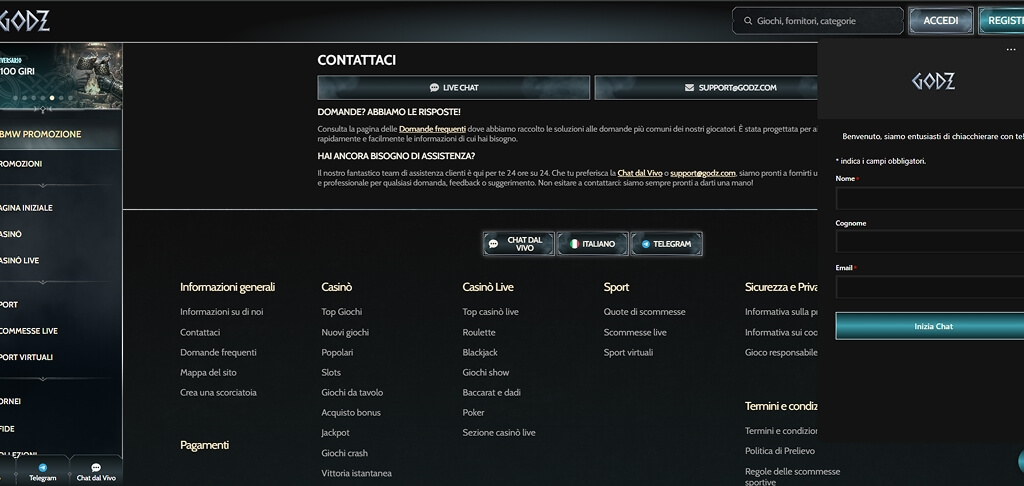Open Regole delle scommesse sportive link

(x=793, y=477)
